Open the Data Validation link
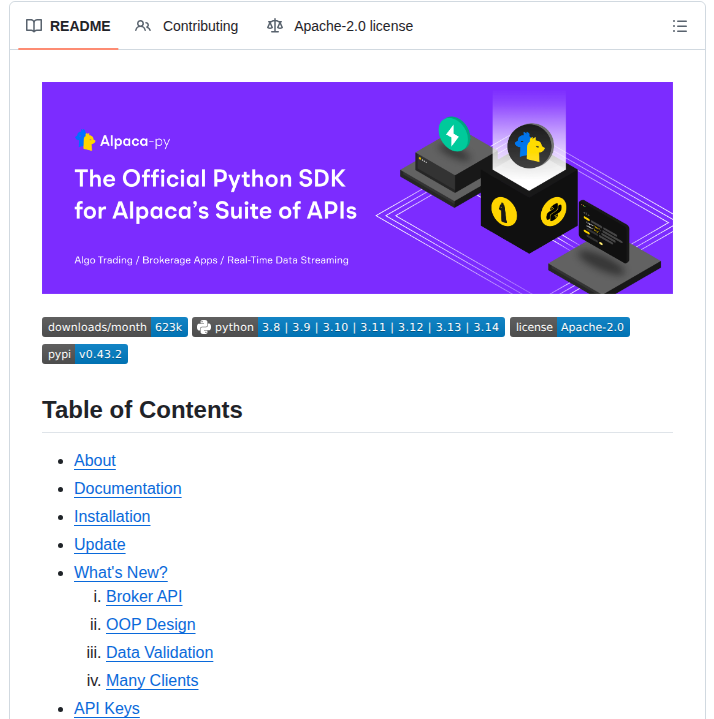714x719 pixels. tap(160, 653)
